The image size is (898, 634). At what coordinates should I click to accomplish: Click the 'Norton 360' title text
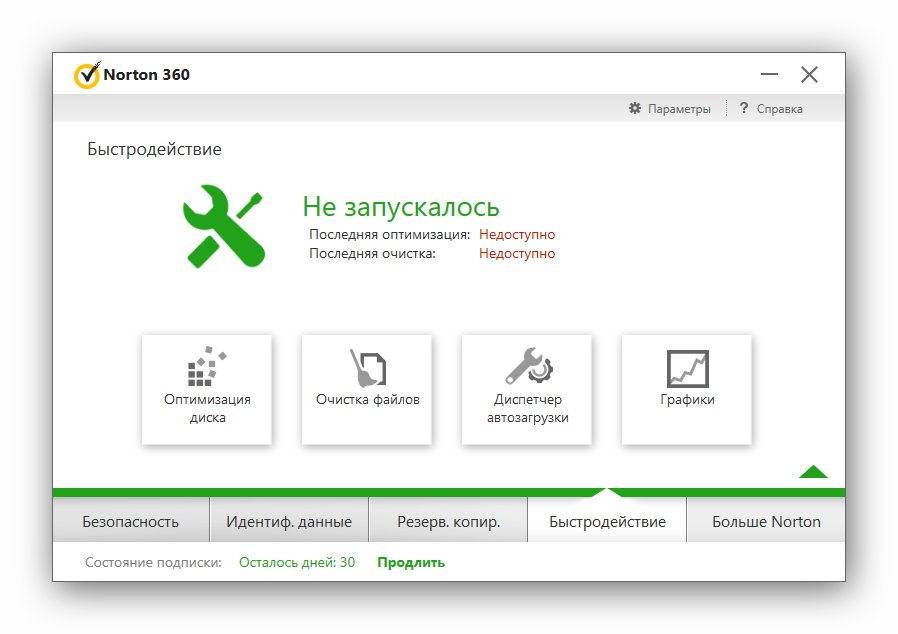coord(147,74)
